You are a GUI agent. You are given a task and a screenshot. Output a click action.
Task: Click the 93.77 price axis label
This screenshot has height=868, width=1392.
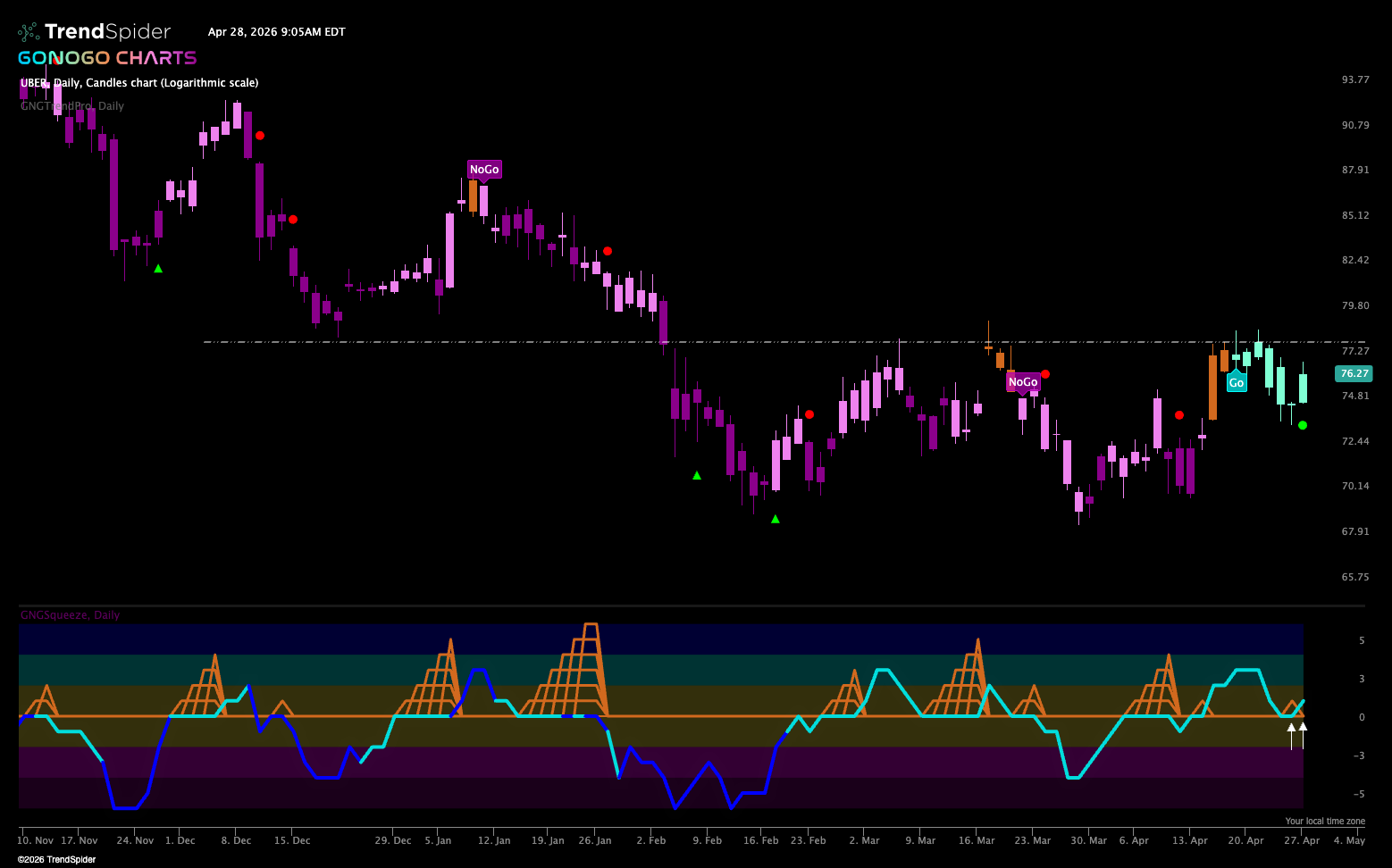(1355, 79)
